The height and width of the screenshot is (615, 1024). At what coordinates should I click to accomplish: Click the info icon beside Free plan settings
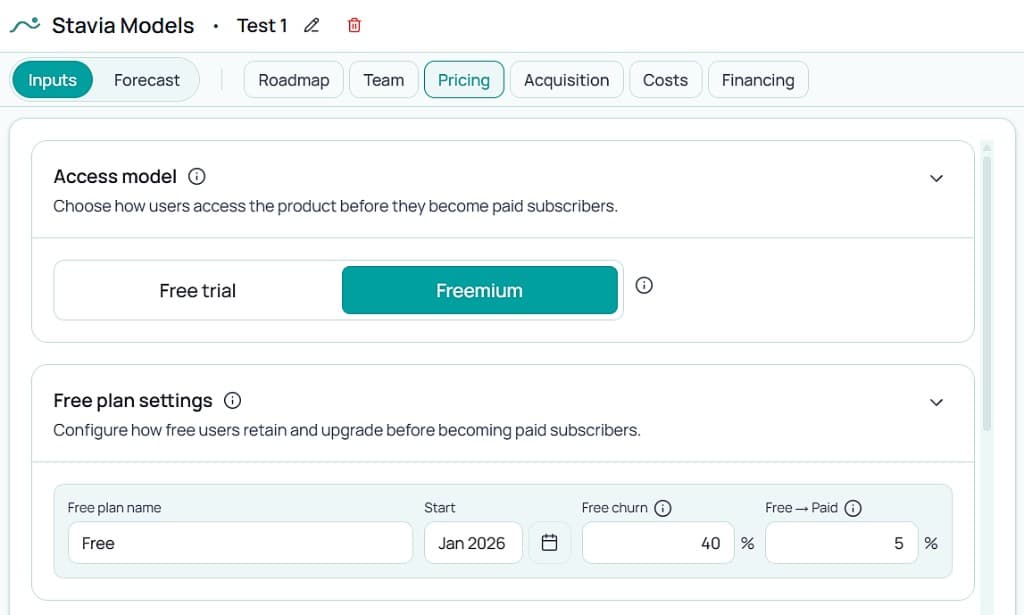[231, 400]
